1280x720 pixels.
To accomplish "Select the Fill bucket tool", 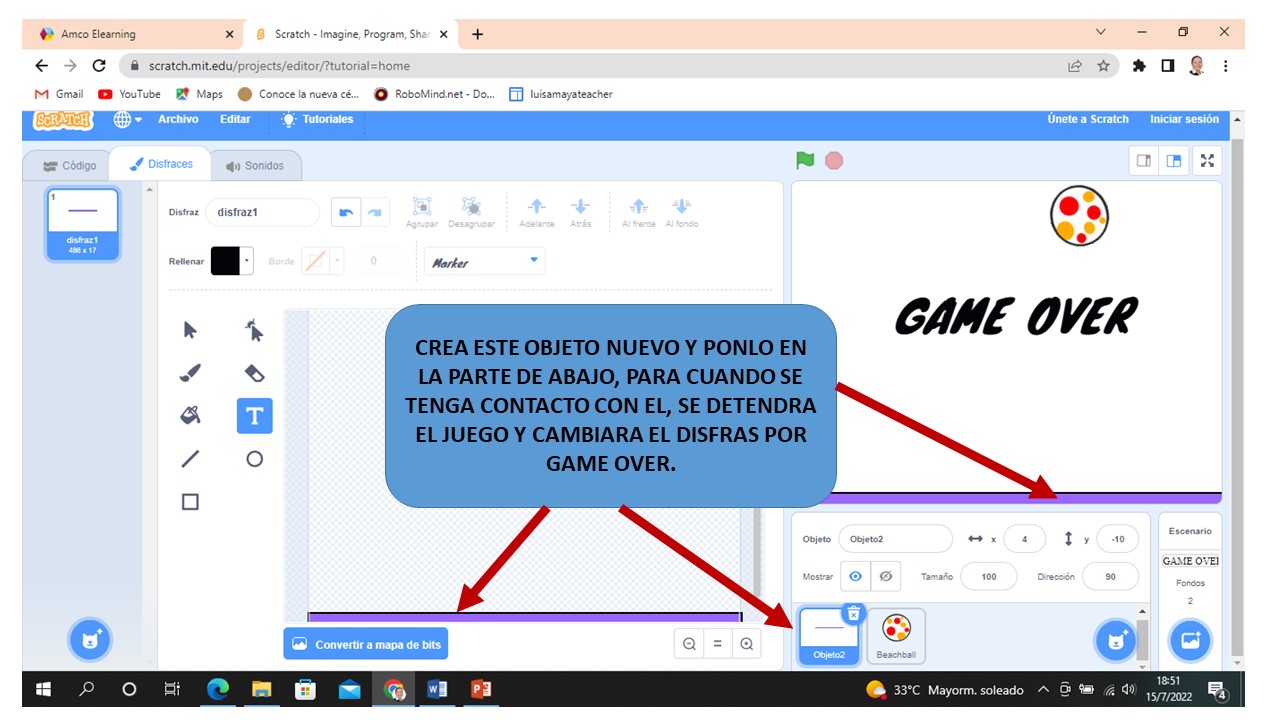I will 190,416.
